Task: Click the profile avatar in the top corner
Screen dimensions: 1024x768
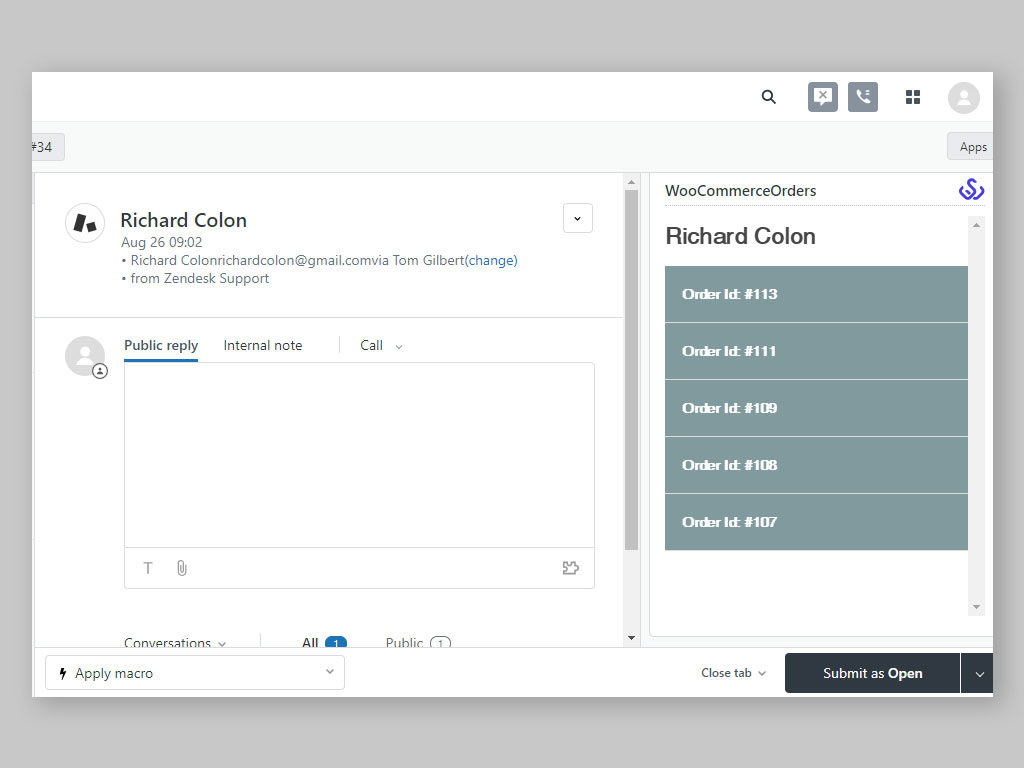Action: (962, 97)
